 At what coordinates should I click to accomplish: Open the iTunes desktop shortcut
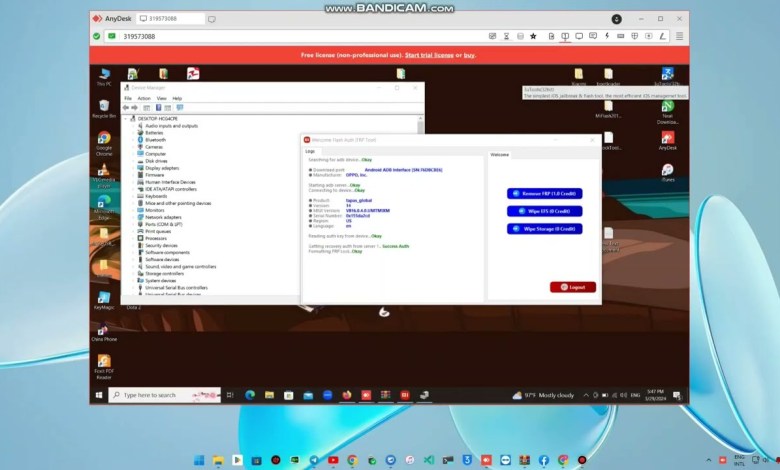(x=667, y=171)
